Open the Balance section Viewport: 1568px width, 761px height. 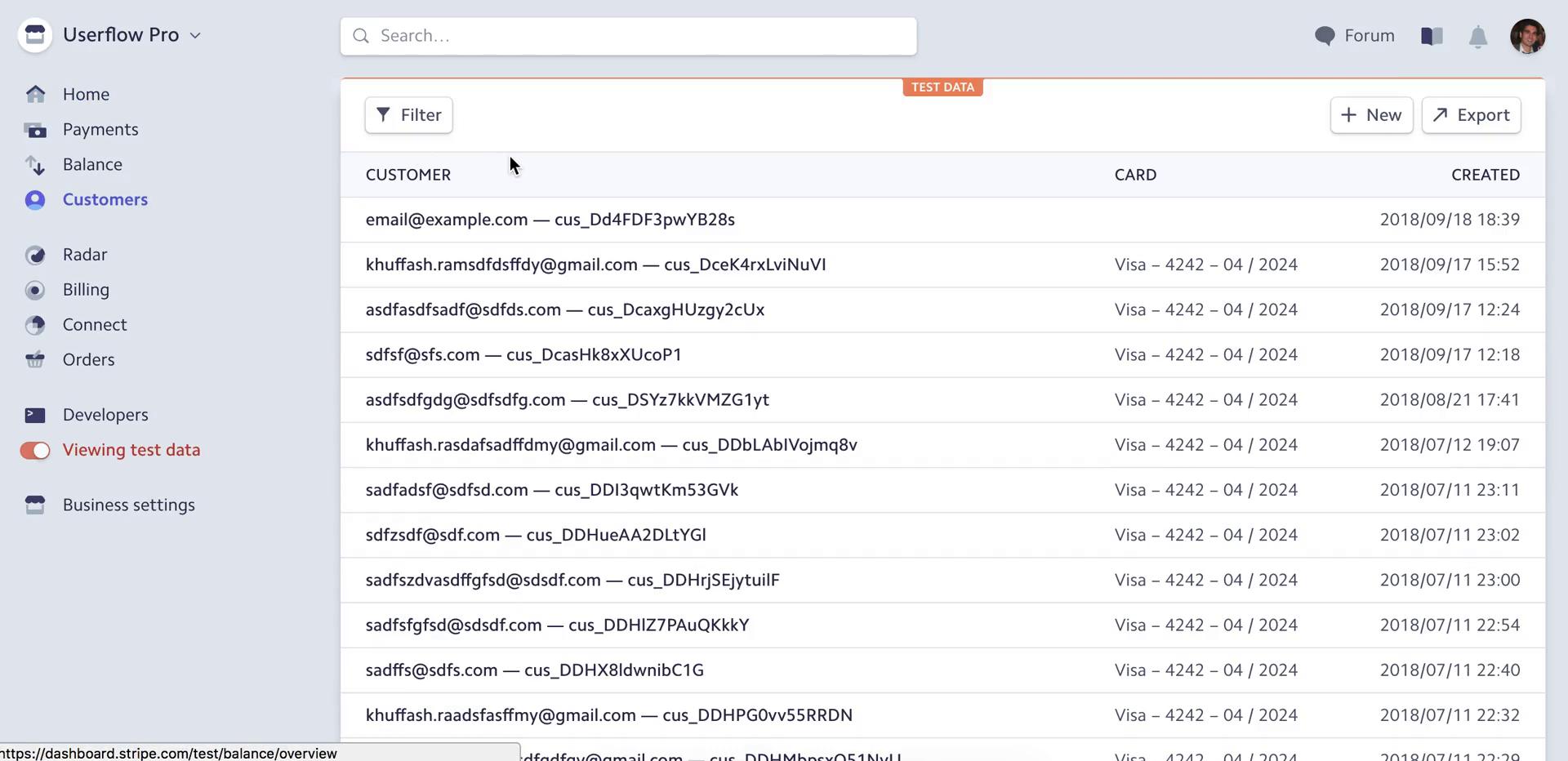click(92, 164)
